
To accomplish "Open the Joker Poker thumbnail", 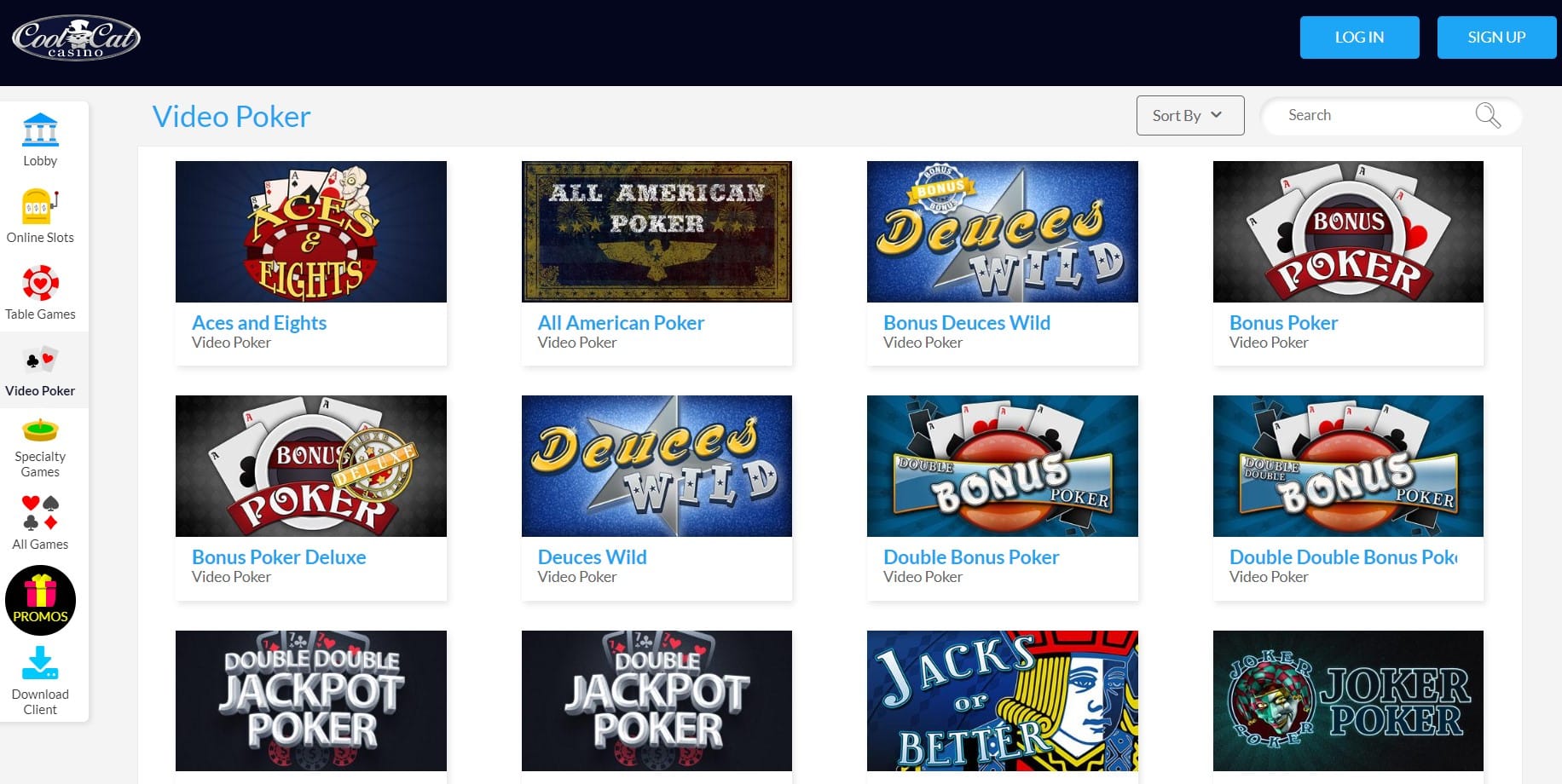I will click(x=1348, y=700).
